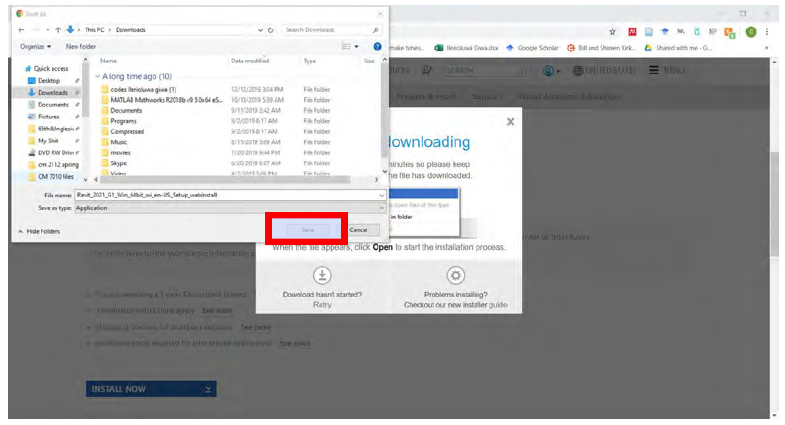Click the Refresh icon beside the address bar
Image resolution: width=785 pixels, height=425 pixels.
coord(271,30)
